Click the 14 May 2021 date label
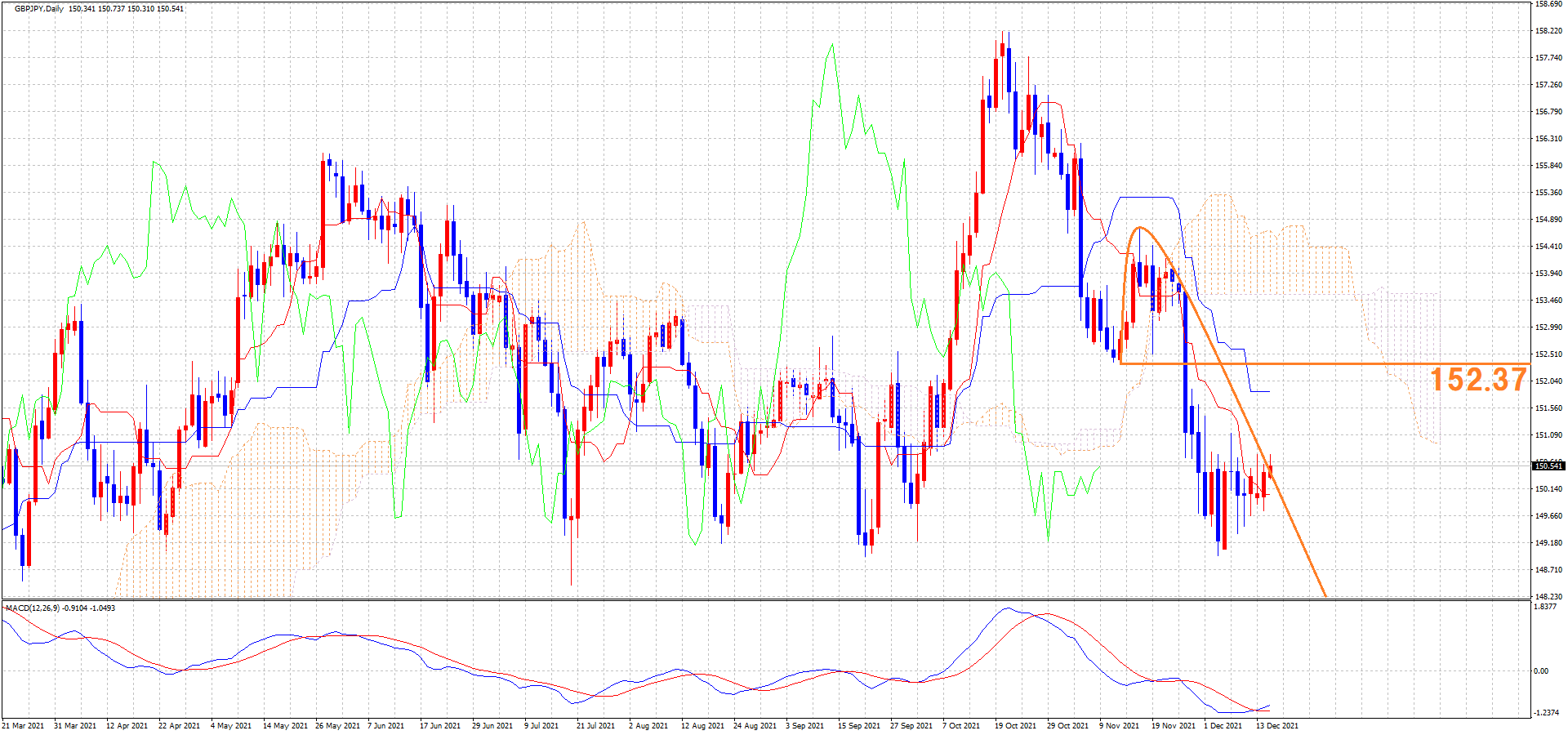Screen dimensions: 1568x735 tap(284, 726)
